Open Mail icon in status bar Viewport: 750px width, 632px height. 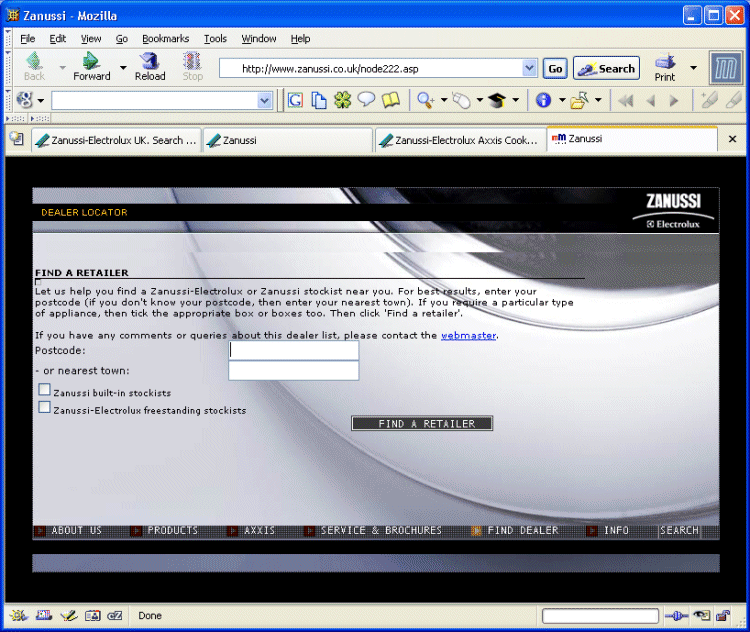pos(44,615)
